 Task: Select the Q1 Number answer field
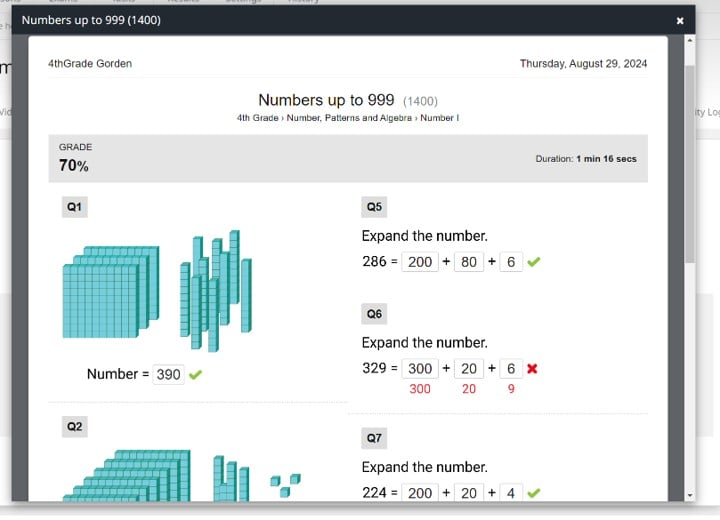[168, 374]
